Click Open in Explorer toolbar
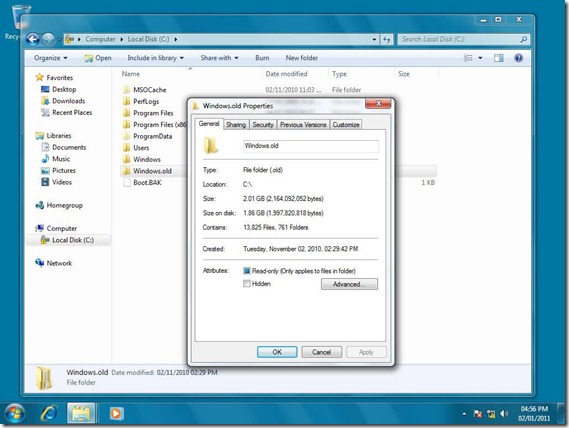The height and width of the screenshot is (428, 569). pos(98,58)
